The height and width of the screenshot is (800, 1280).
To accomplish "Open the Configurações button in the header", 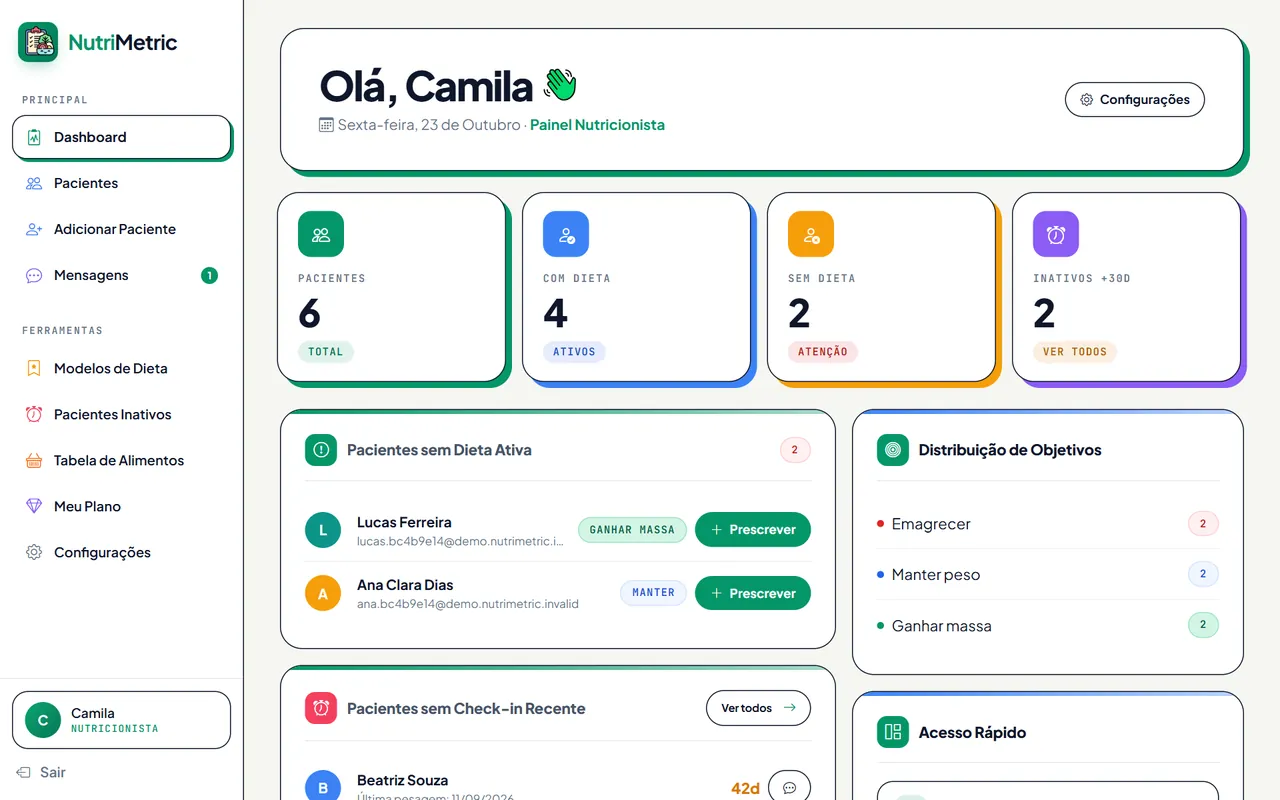I will pos(1135,100).
